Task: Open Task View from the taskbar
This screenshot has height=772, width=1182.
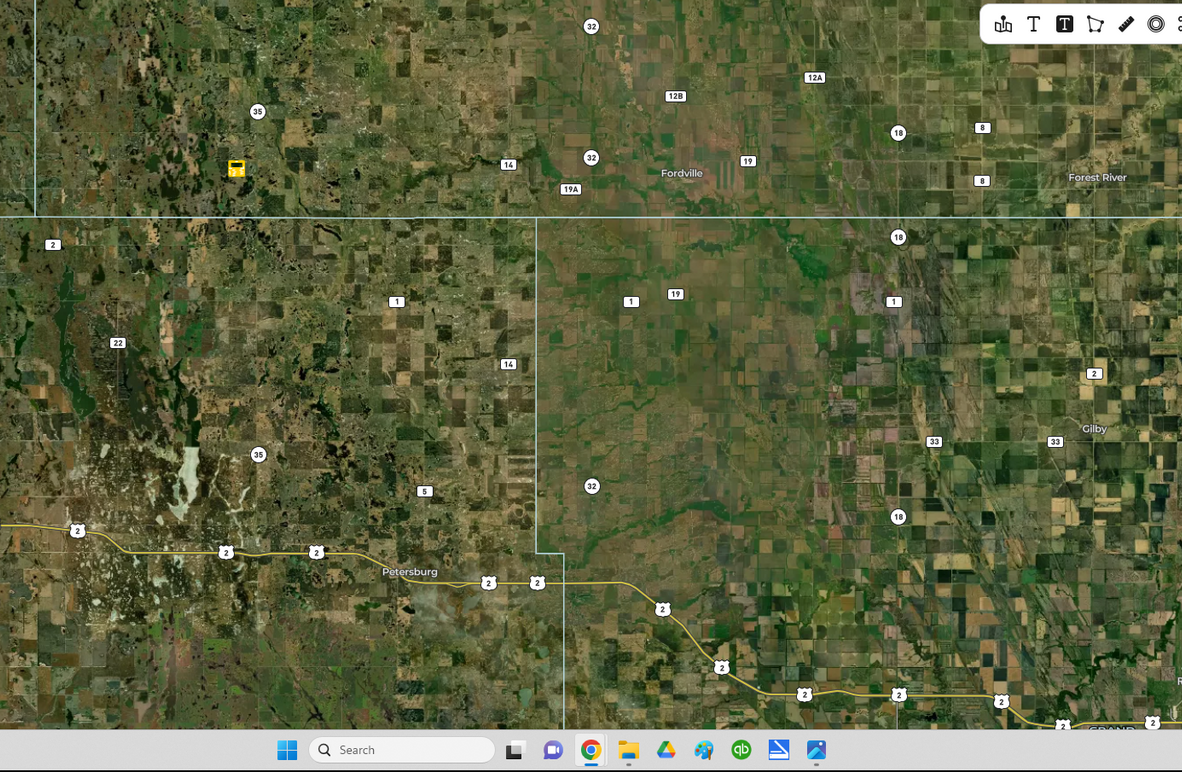Action: point(515,750)
